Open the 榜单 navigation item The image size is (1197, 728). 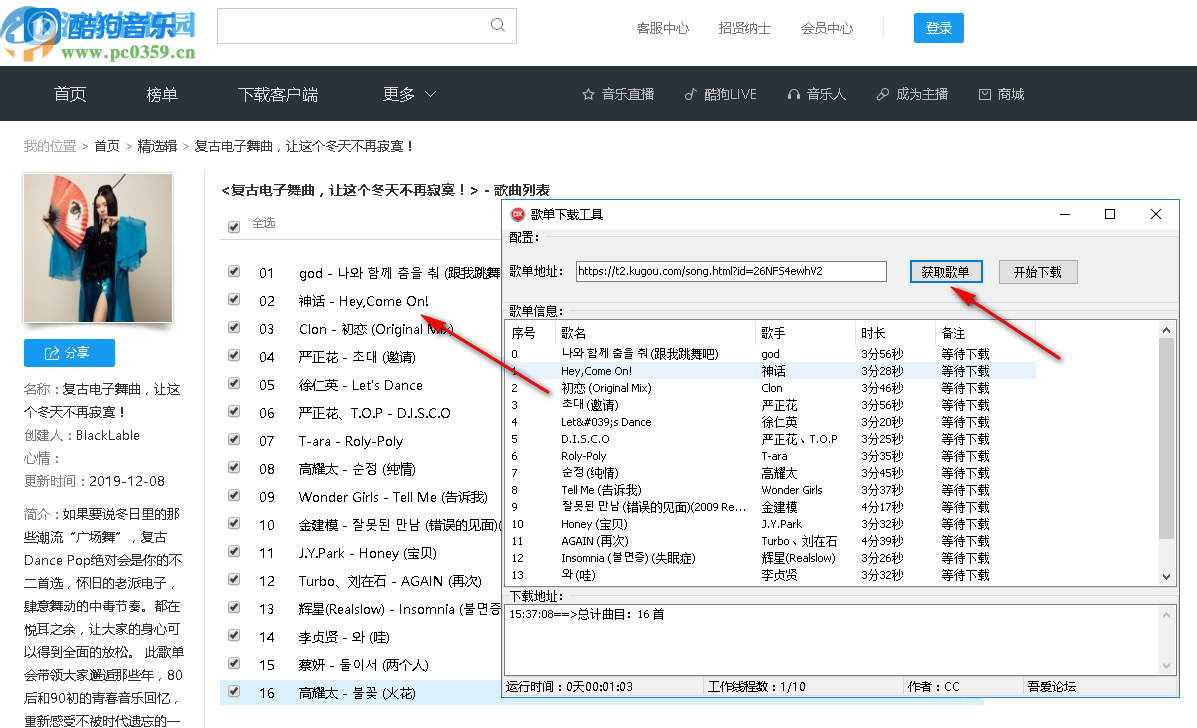161,93
